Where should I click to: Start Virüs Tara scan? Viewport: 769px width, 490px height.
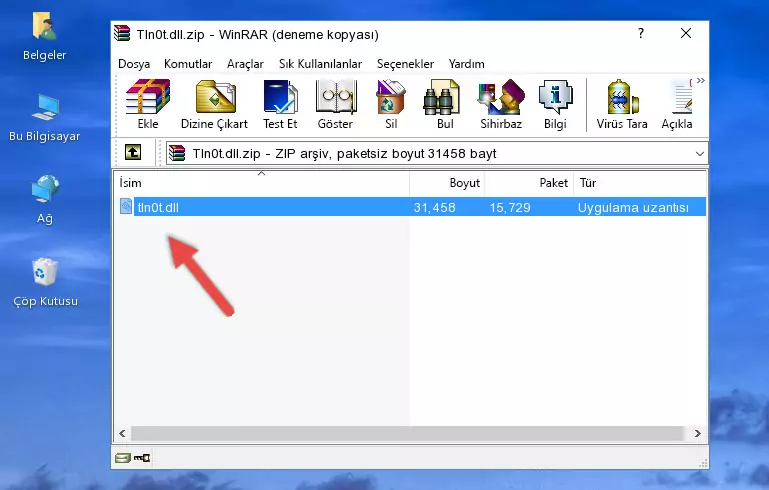point(622,104)
